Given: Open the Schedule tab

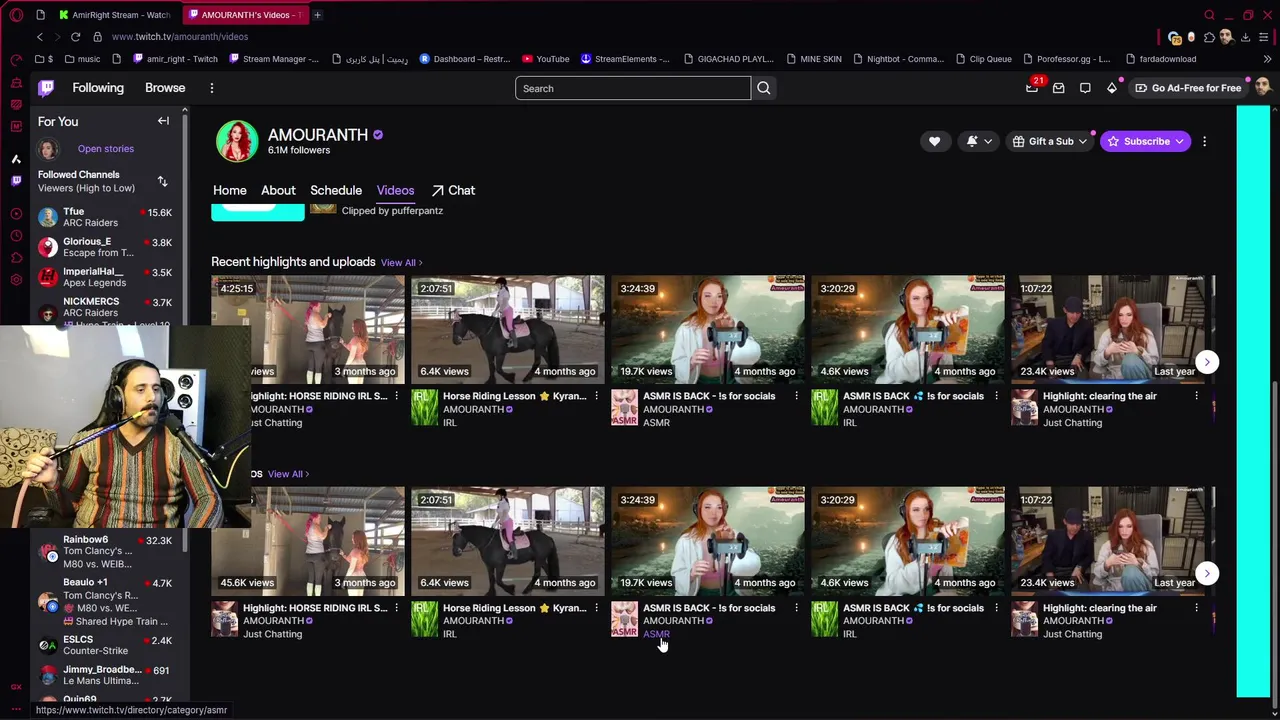Looking at the screenshot, I should [x=336, y=190].
